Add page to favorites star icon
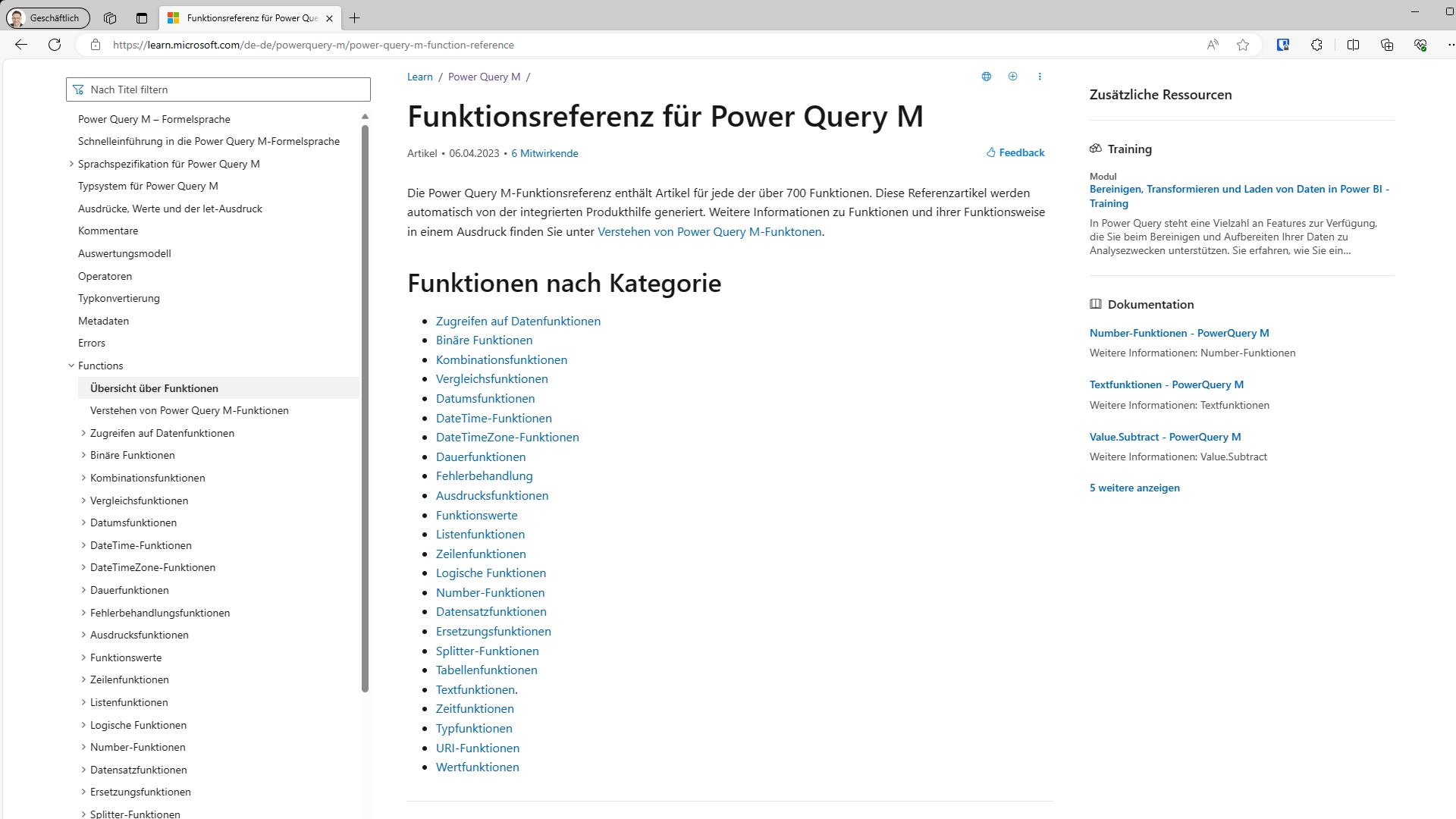The height and width of the screenshot is (819, 1456). pyautogui.click(x=1243, y=45)
